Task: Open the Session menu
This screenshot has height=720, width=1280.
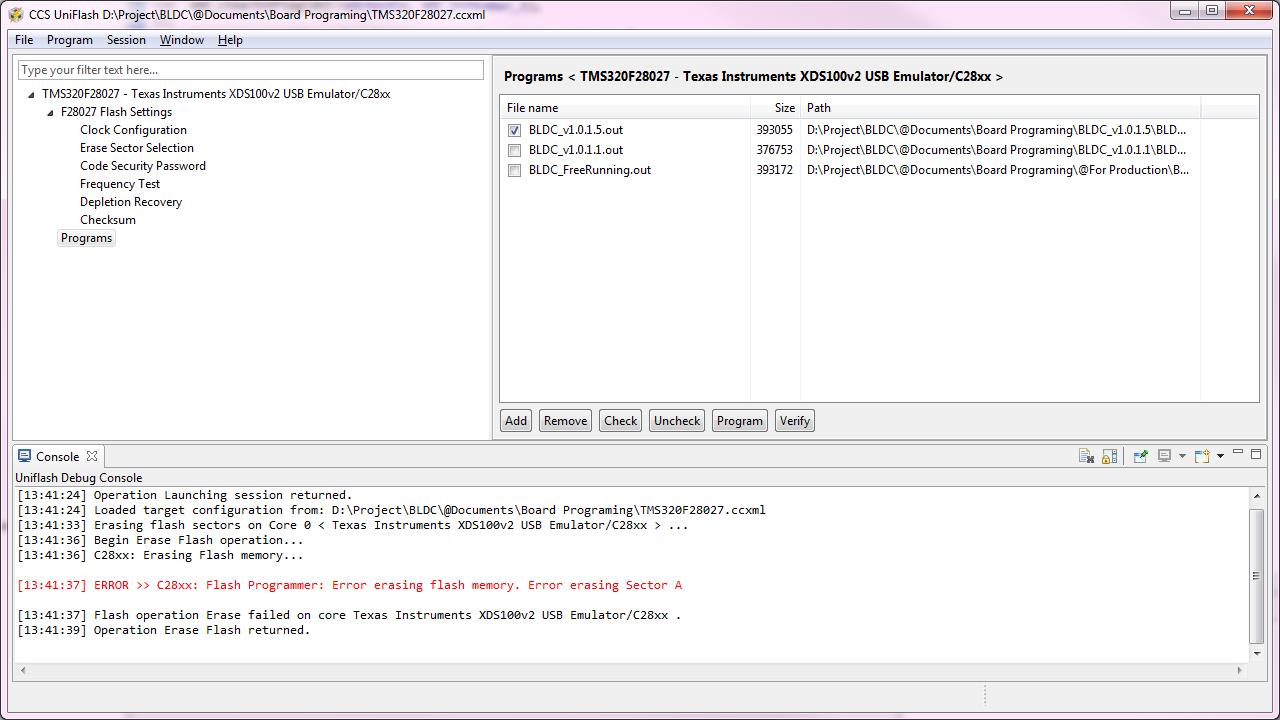Action: click(126, 40)
